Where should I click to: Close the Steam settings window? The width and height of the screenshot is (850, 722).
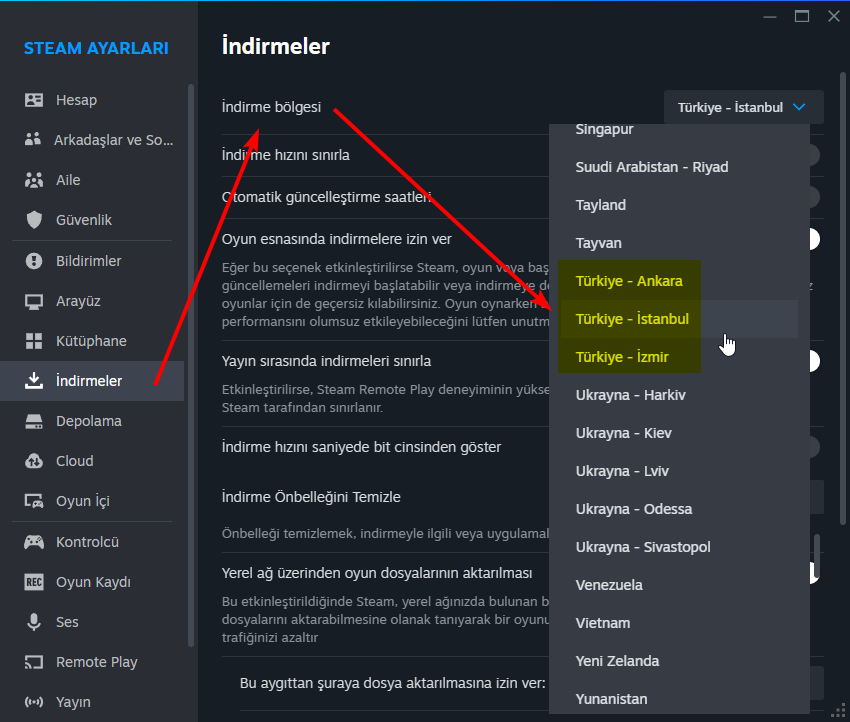834,16
